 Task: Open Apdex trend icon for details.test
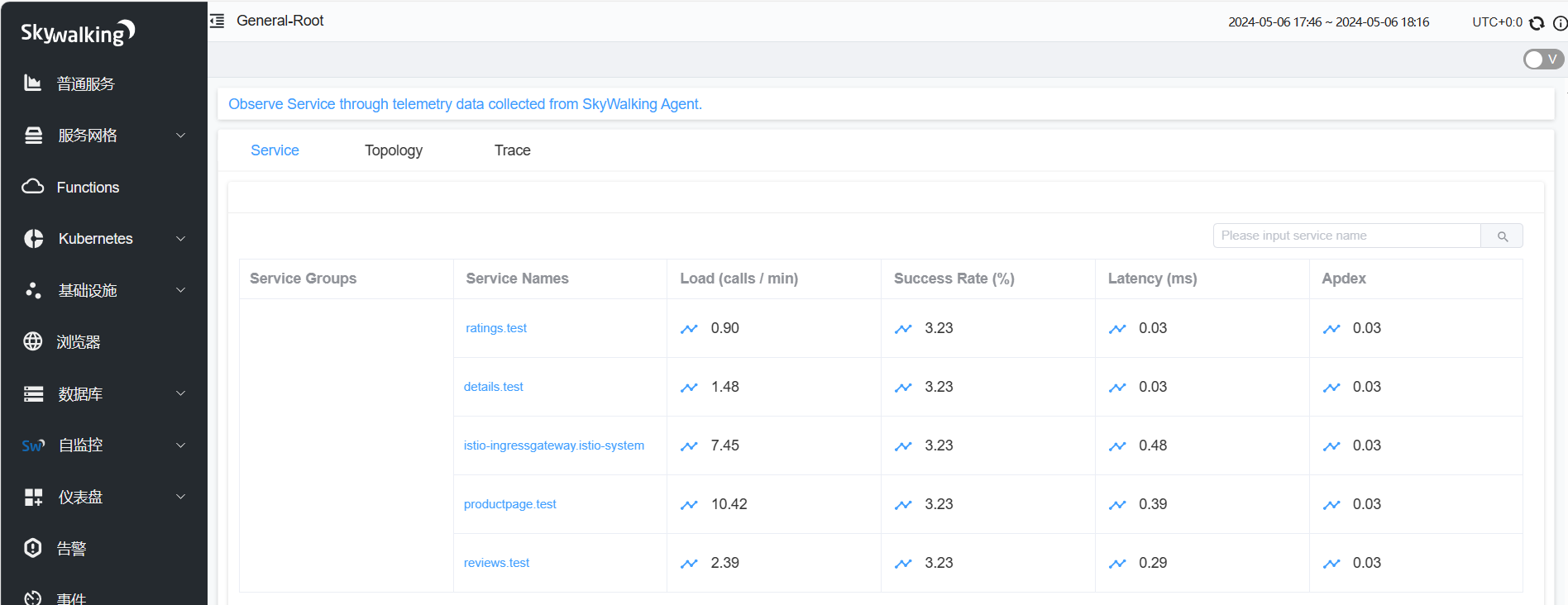(1331, 388)
